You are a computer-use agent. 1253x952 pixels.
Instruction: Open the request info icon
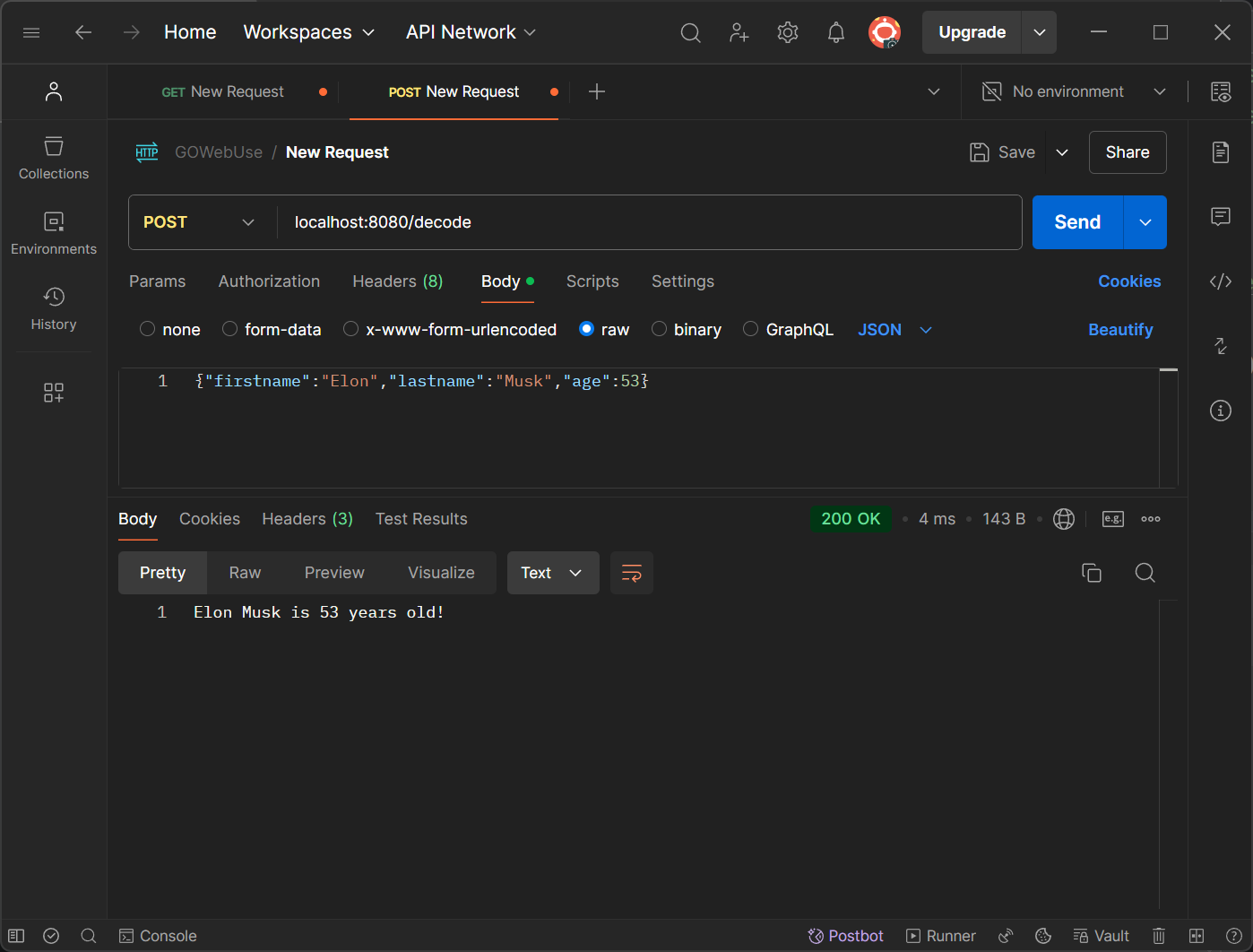click(x=1221, y=411)
